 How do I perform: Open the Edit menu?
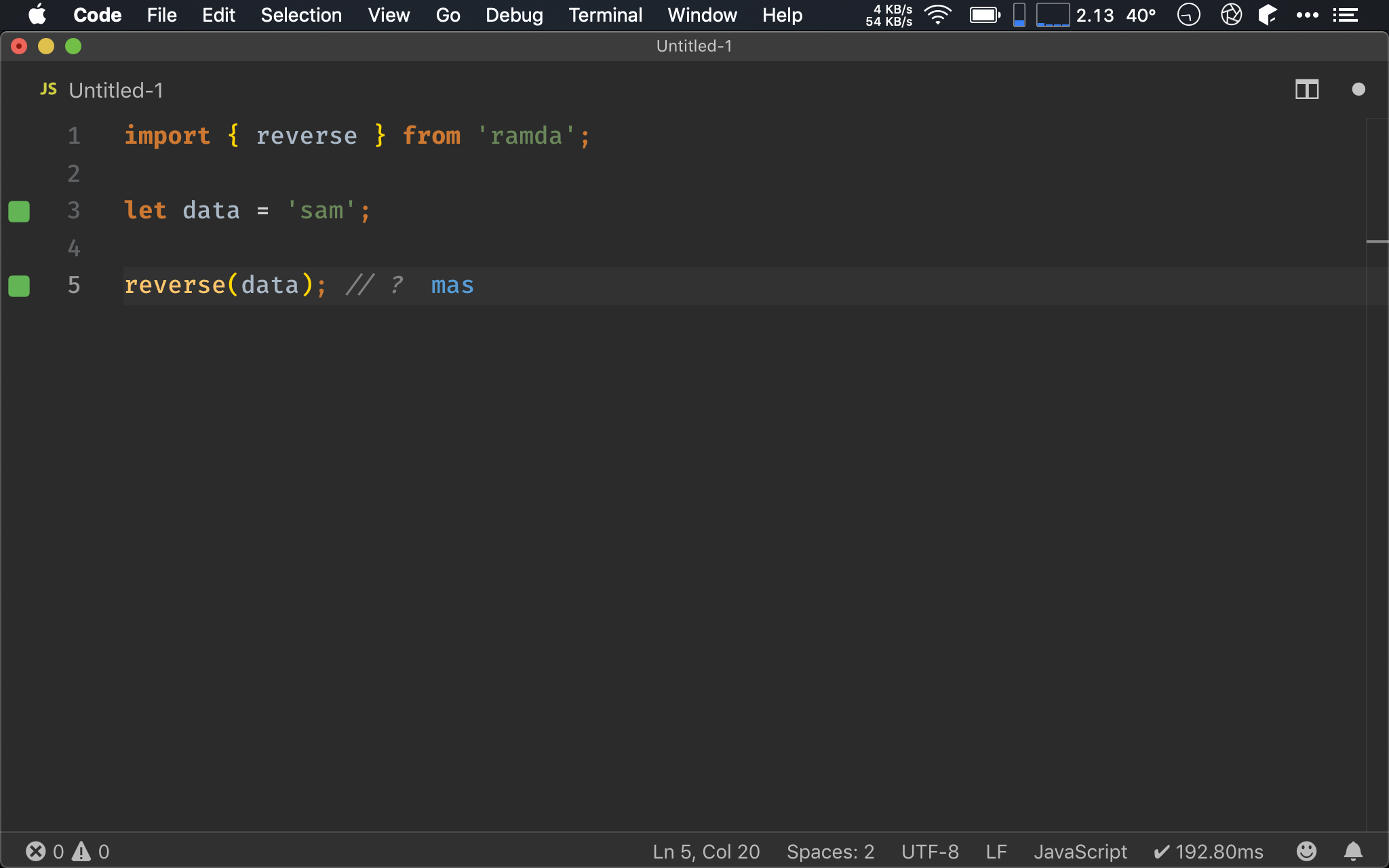[x=218, y=15]
